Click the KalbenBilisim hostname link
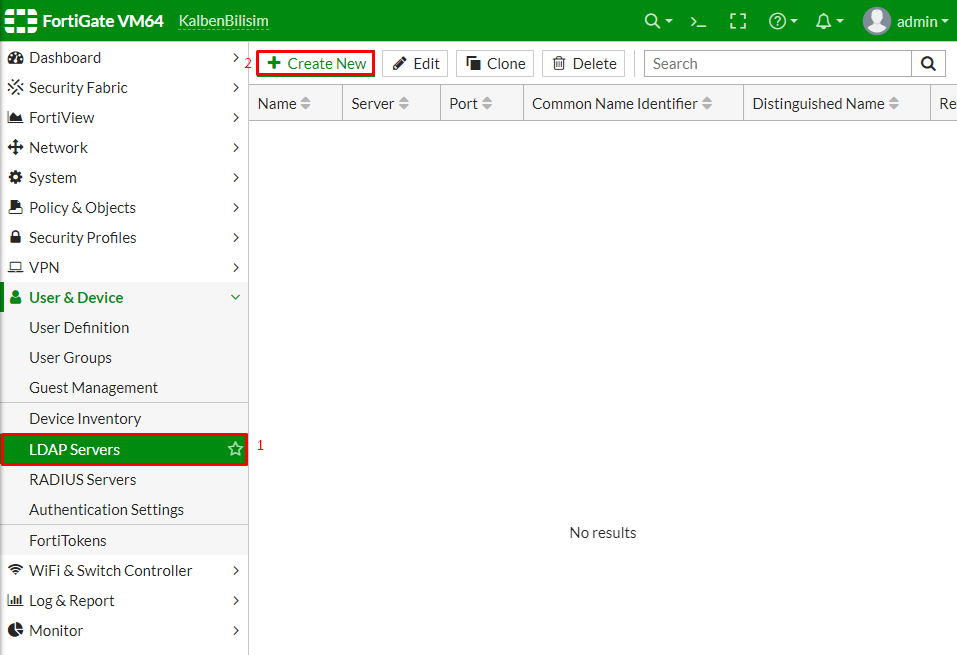Screen dimensions: 957x655 223,21
